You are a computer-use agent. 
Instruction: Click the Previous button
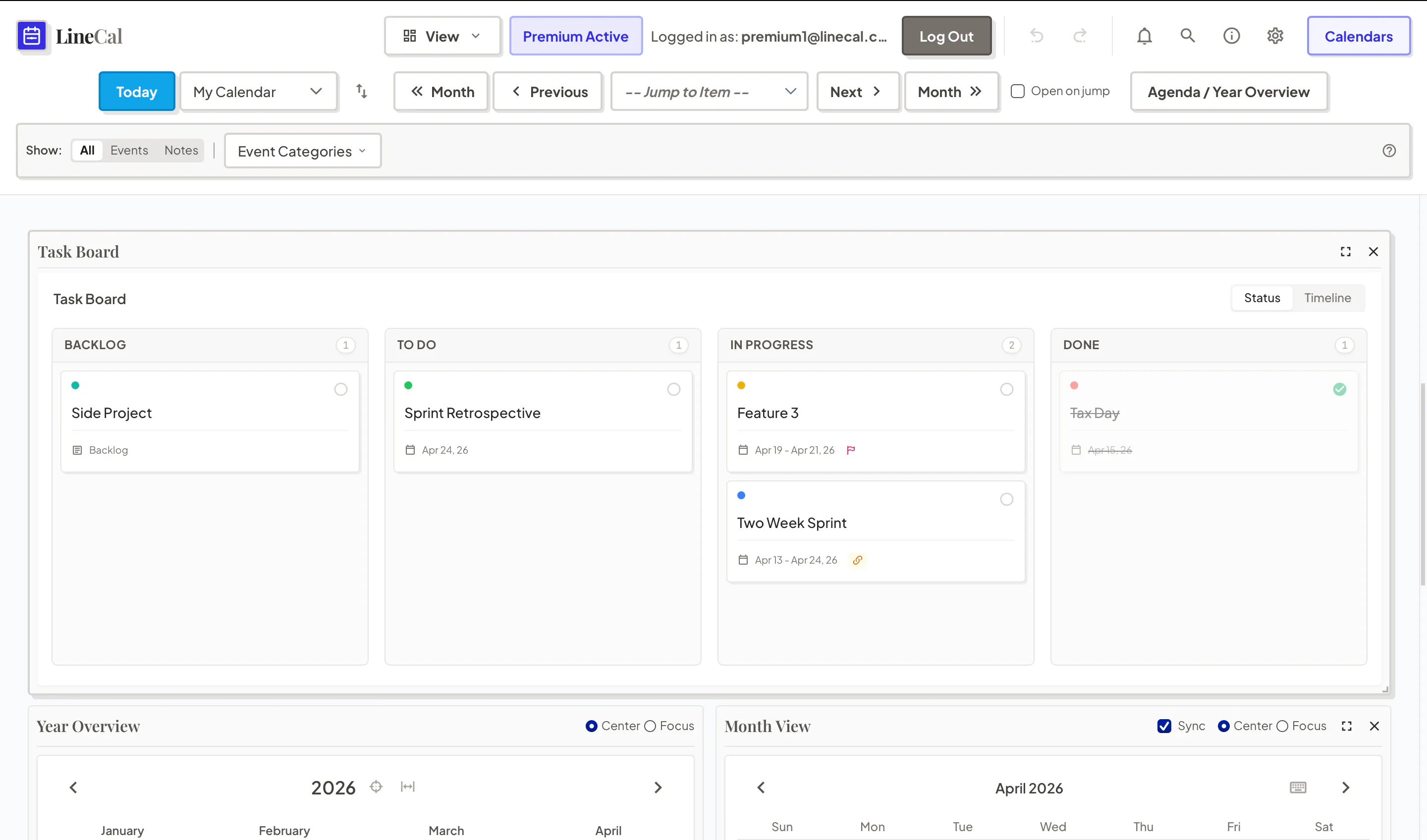click(x=548, y=92)
